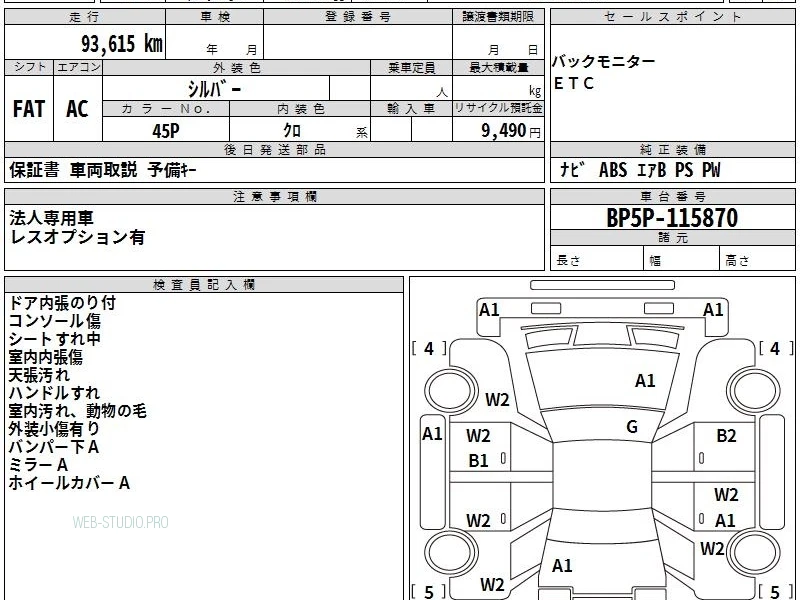Viewport: 800px width, 600px height.
Task: Click inspector note 外装小傷有り
Action: pyautogui.click(x=54, y=429)
